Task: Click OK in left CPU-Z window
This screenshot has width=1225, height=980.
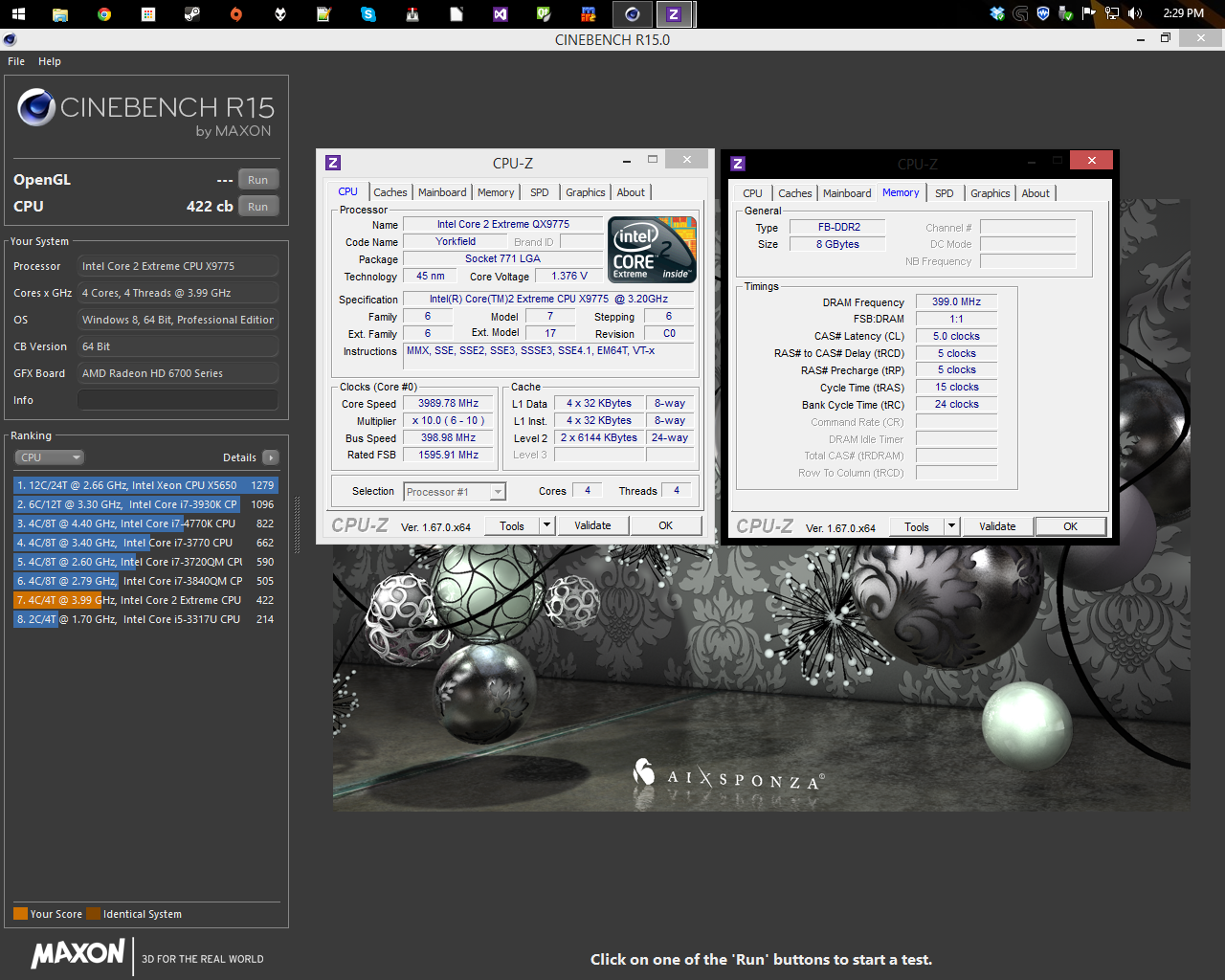Action: point(666,525)
